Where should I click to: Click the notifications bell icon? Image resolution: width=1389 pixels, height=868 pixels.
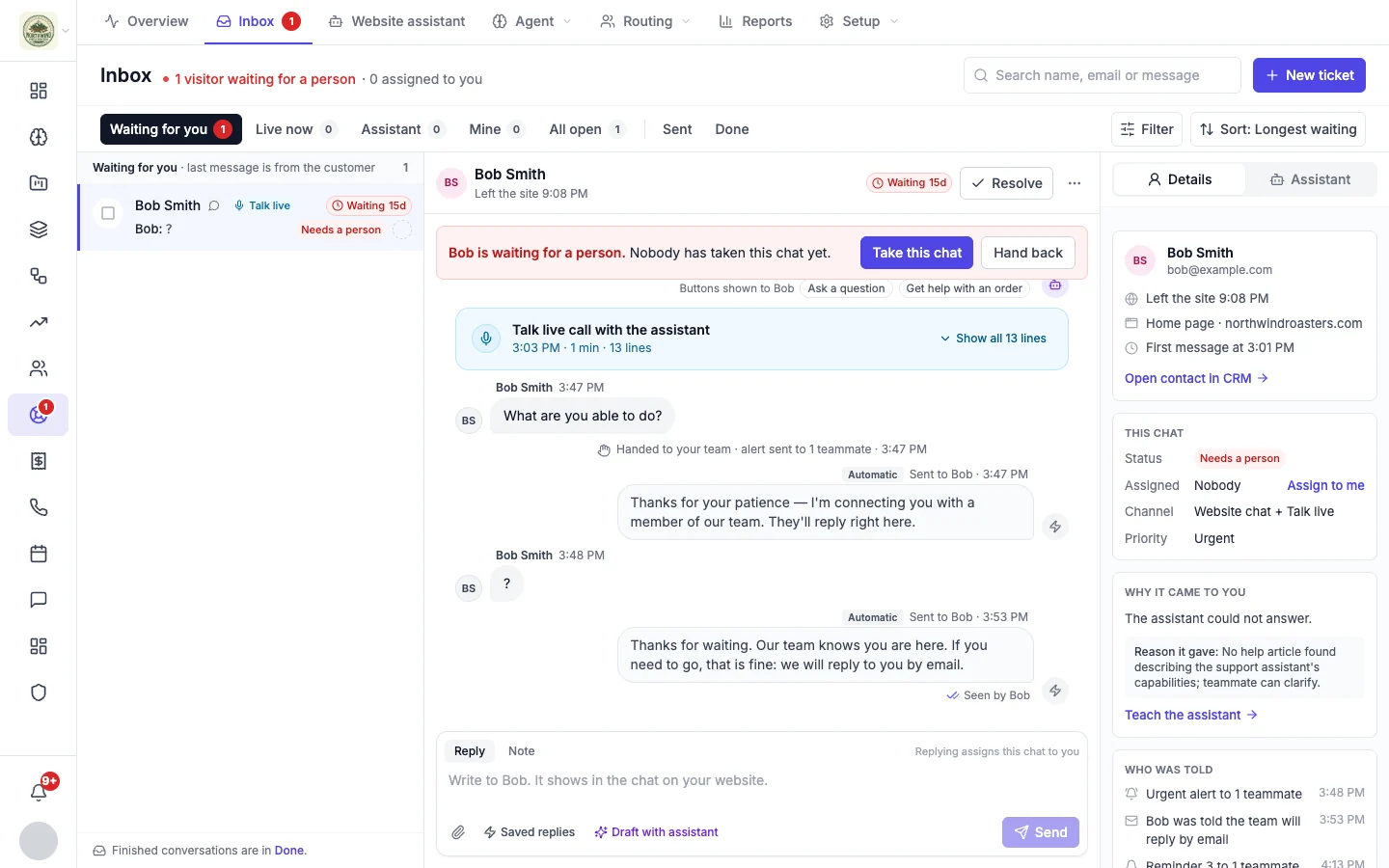click(39, 792)
